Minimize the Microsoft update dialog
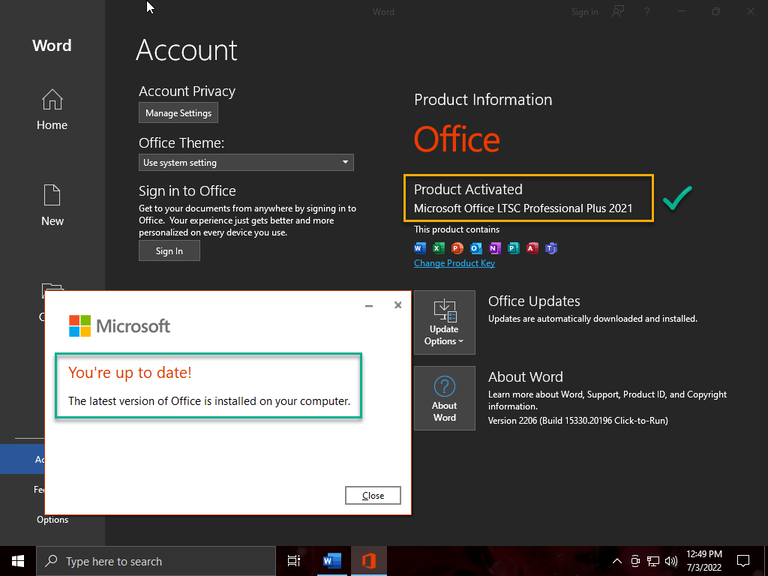This screenshot has height=576, width=768. 369,306
